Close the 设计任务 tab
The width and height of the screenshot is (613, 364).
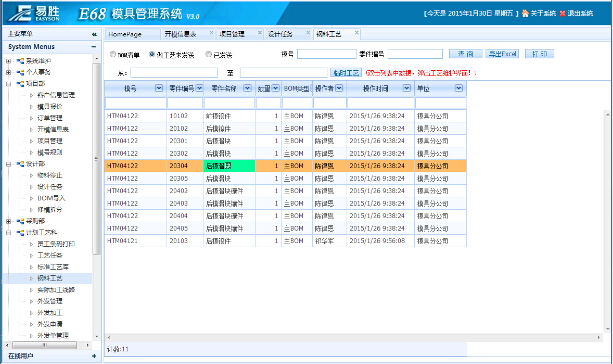click(x=308, y=33)
